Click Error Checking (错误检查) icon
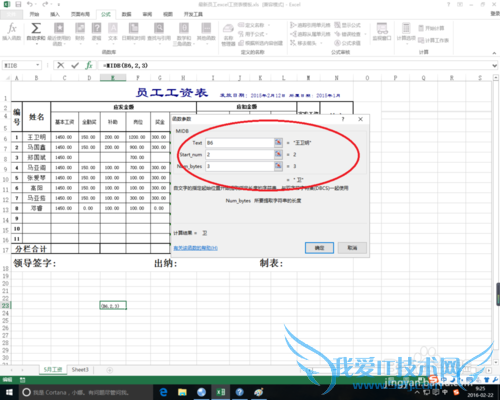500x400 pixels. tap(337, 34)
